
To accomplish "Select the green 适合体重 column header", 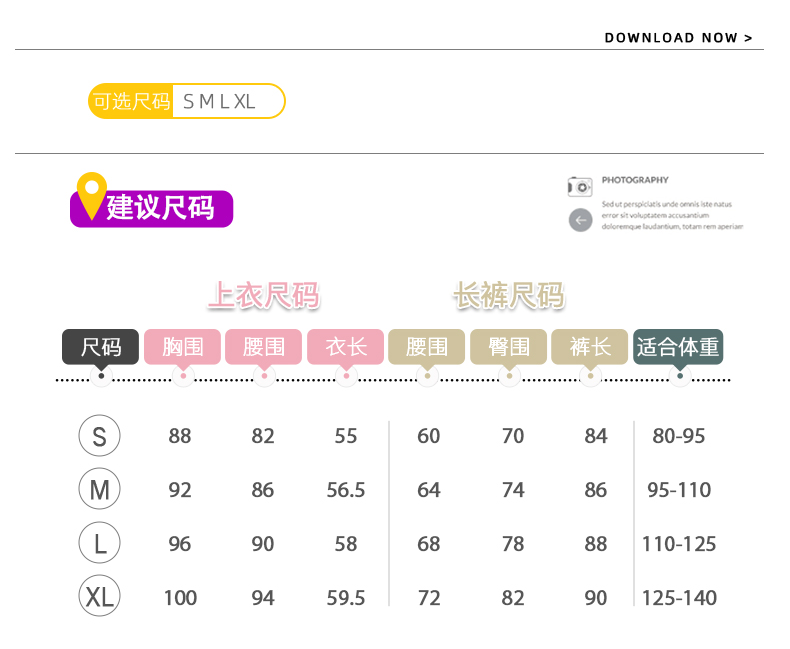I will pyautogui.click(x=678, y=347).
